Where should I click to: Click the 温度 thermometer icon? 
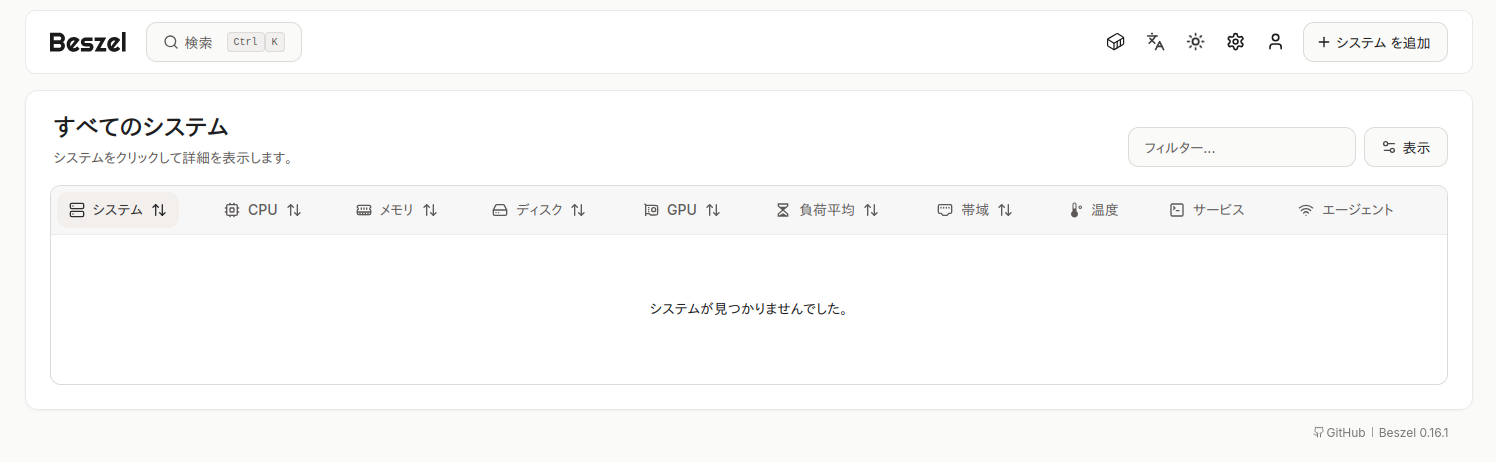coord(1076,210)
